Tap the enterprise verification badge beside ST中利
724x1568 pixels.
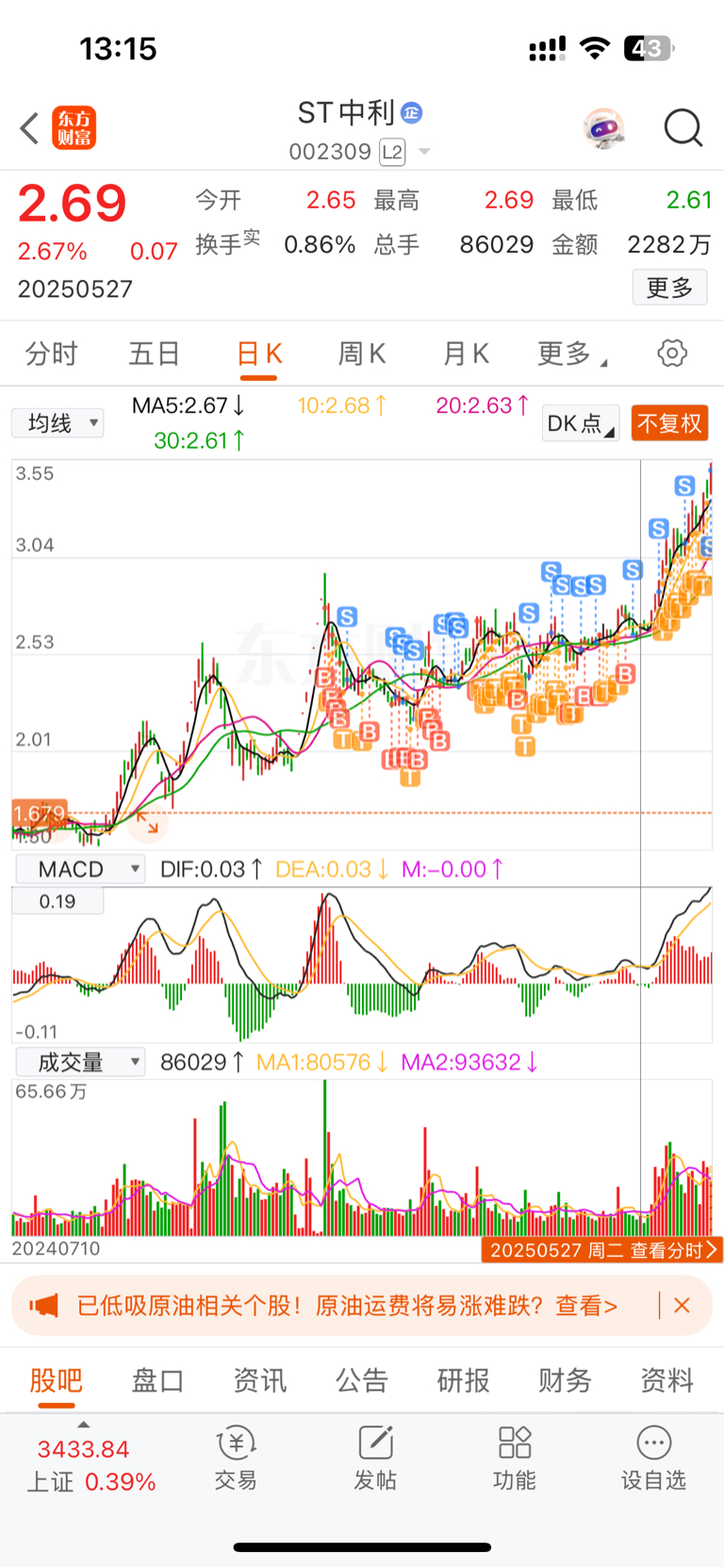[412, 113]
